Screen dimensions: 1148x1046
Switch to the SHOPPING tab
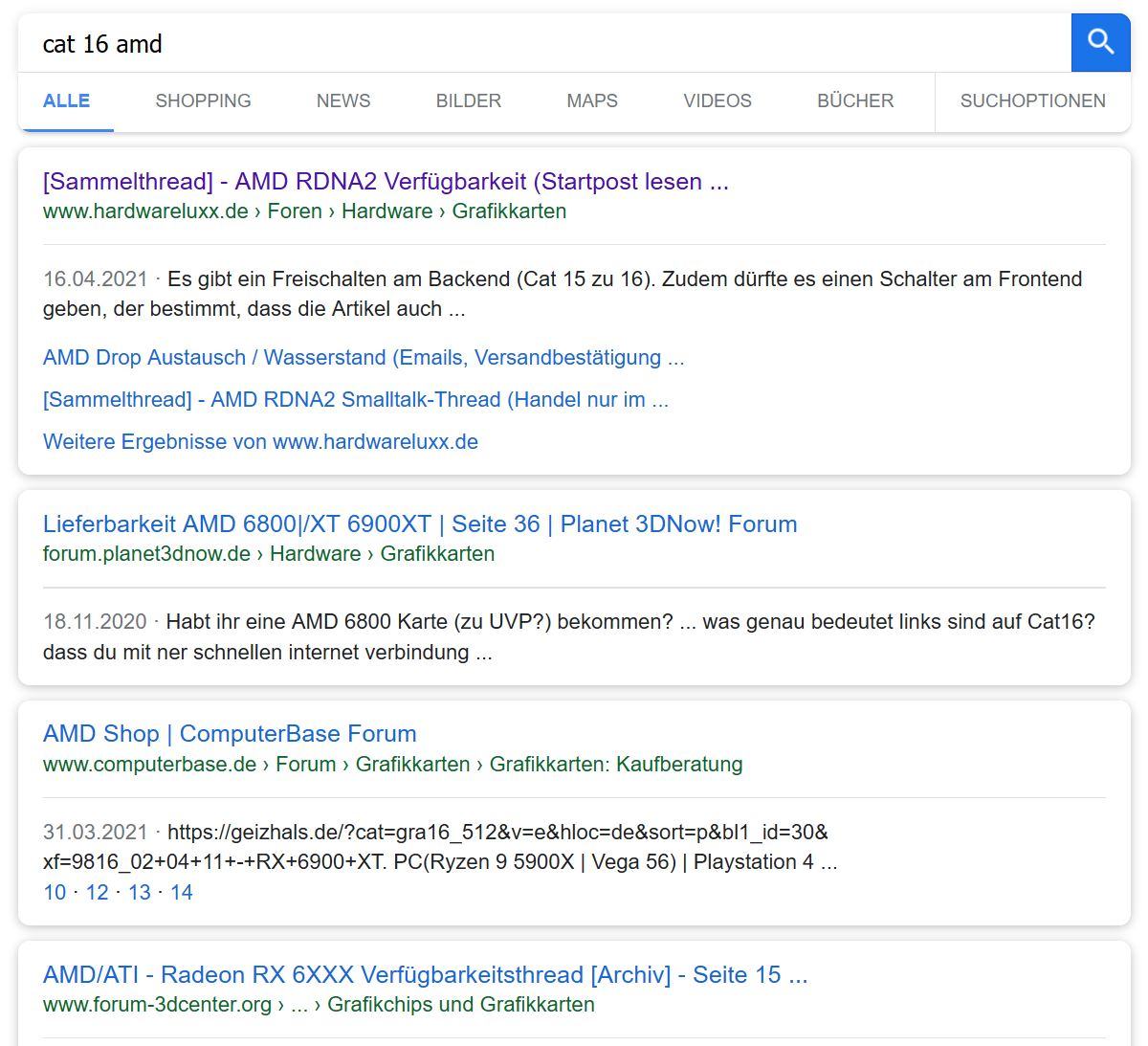(x=203, y=101)
